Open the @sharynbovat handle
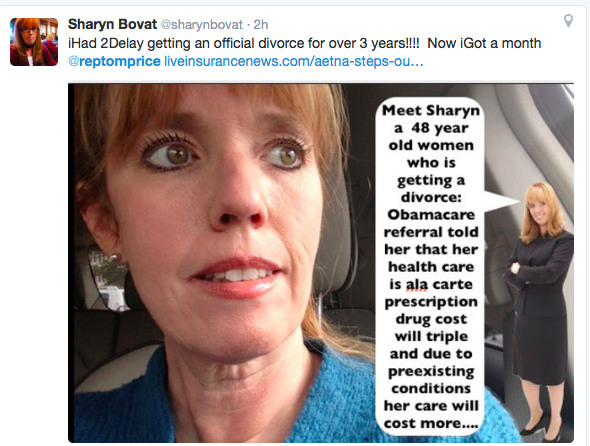This screenshot has width=590, height=446. point(202,25)
